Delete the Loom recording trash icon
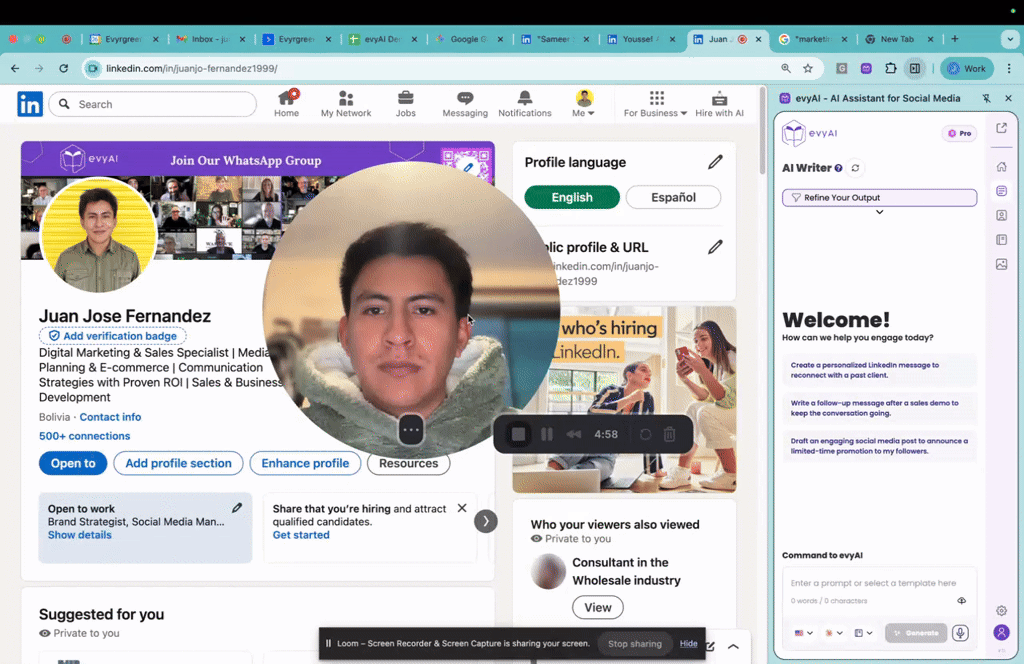 pyautogui.click(x=669, y=434)
